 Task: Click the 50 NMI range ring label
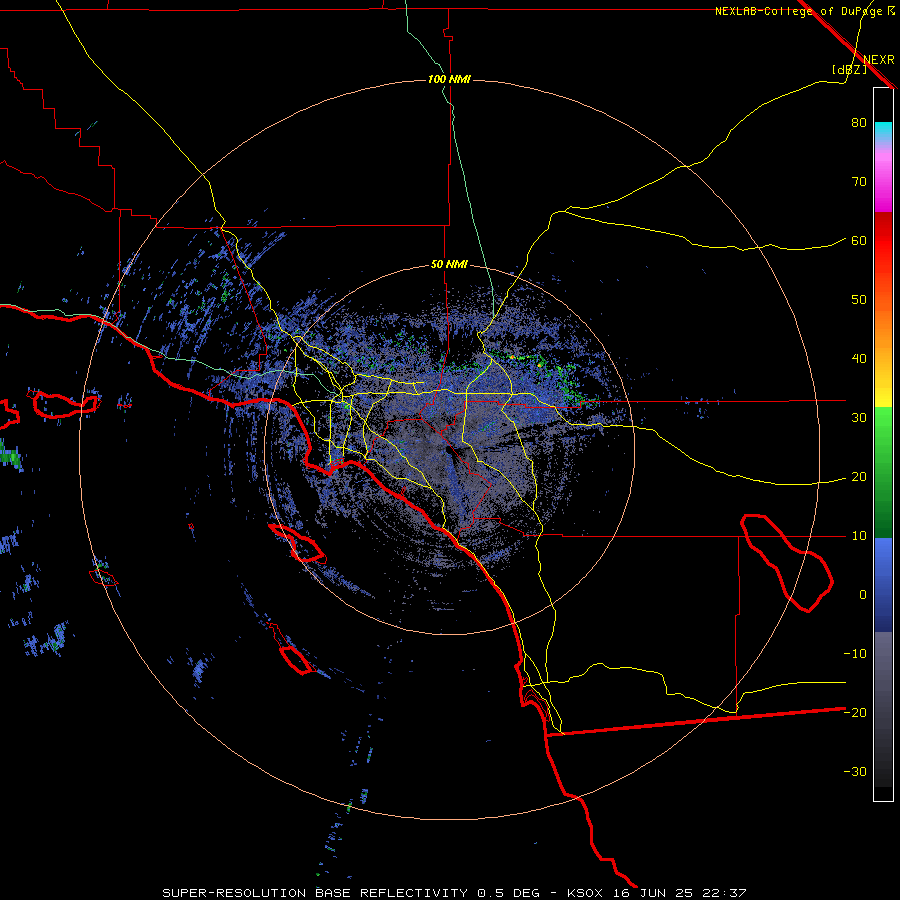[449, 265]
